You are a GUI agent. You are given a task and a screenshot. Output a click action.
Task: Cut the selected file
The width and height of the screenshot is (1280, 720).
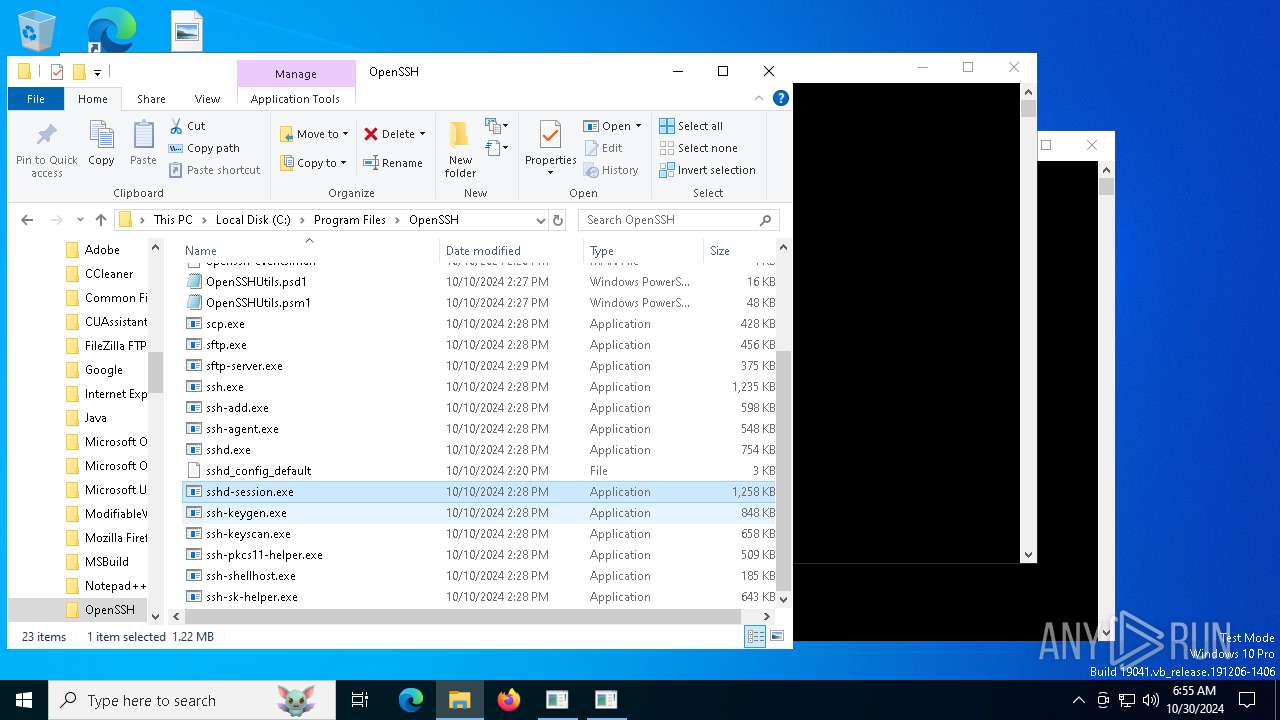(188, 126)
